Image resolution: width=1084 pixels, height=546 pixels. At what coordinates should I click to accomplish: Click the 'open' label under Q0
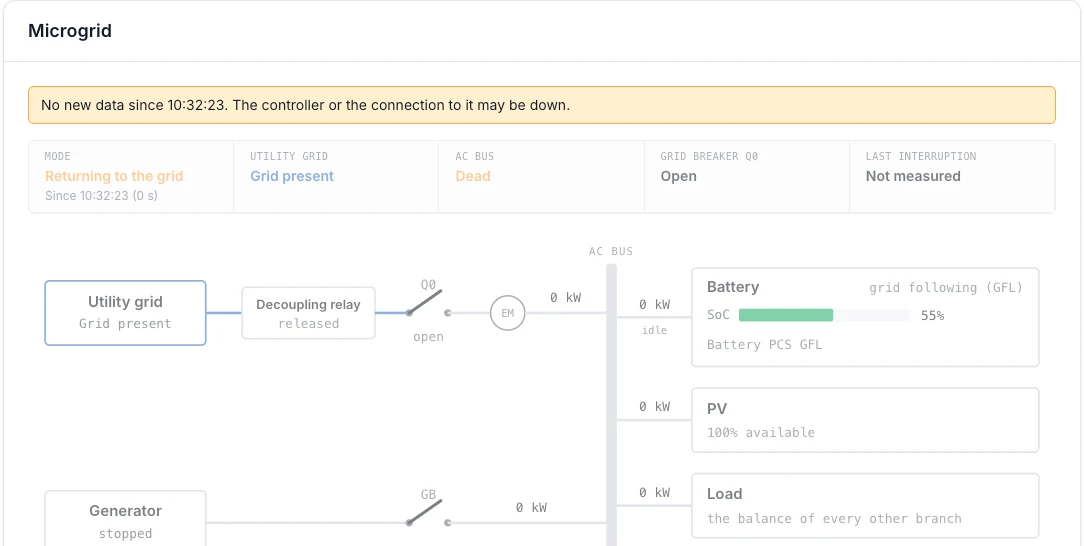[428, 337]
